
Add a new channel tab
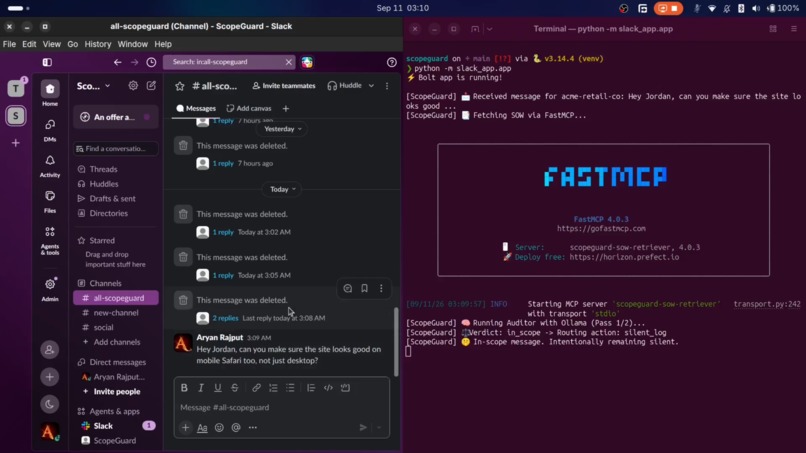(286, 108)
